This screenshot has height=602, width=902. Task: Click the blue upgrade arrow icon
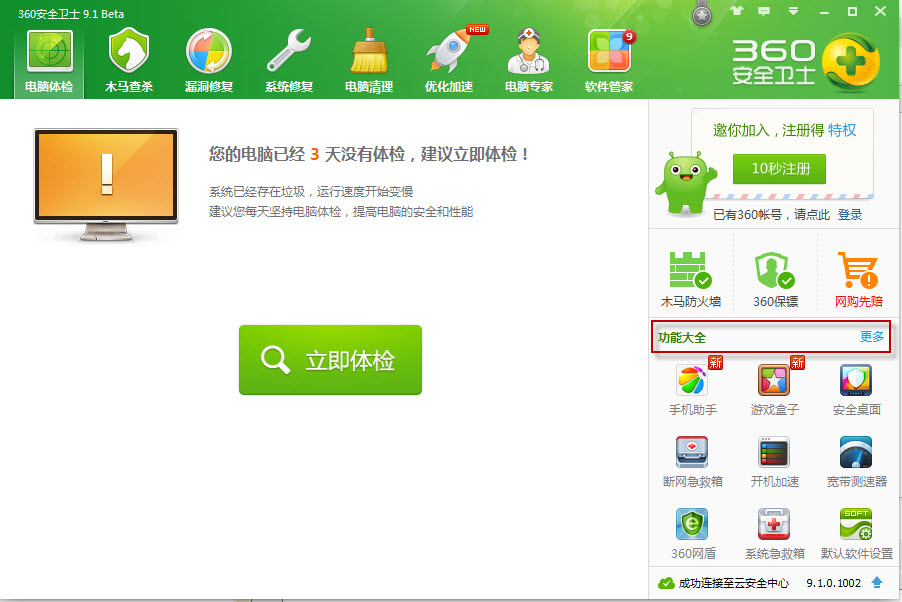(877, 582)
